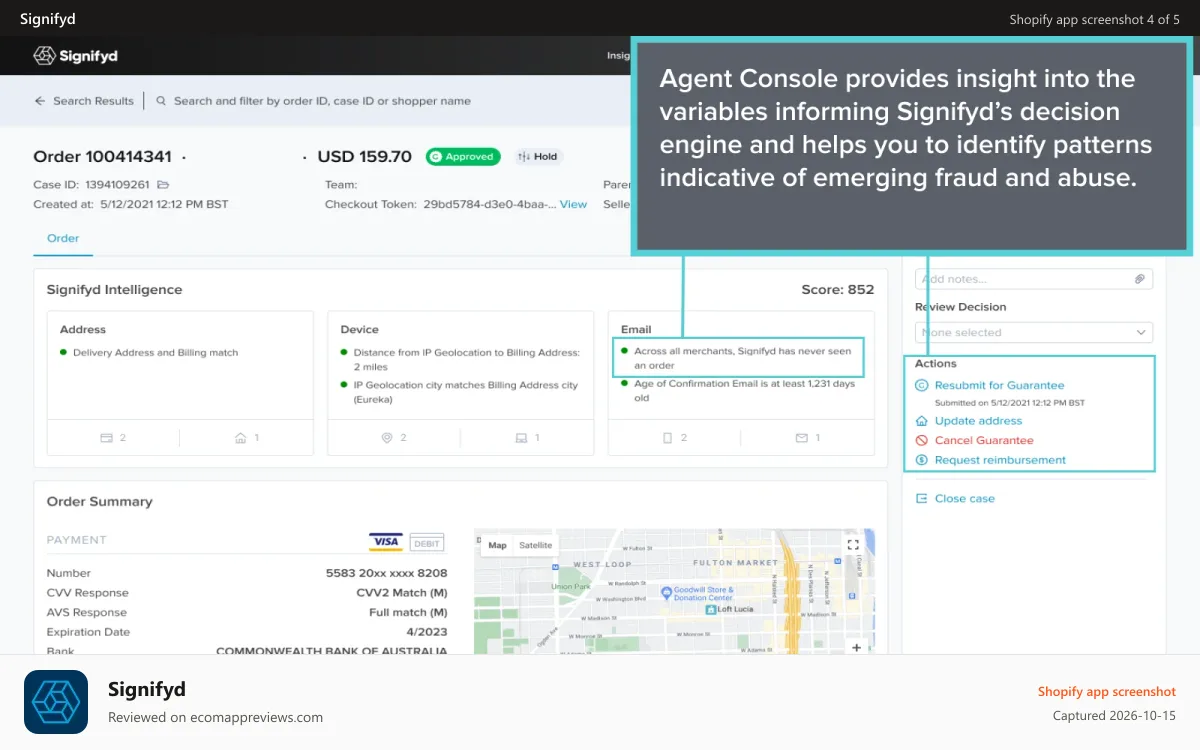Zoom in on the map

(856, 647)
